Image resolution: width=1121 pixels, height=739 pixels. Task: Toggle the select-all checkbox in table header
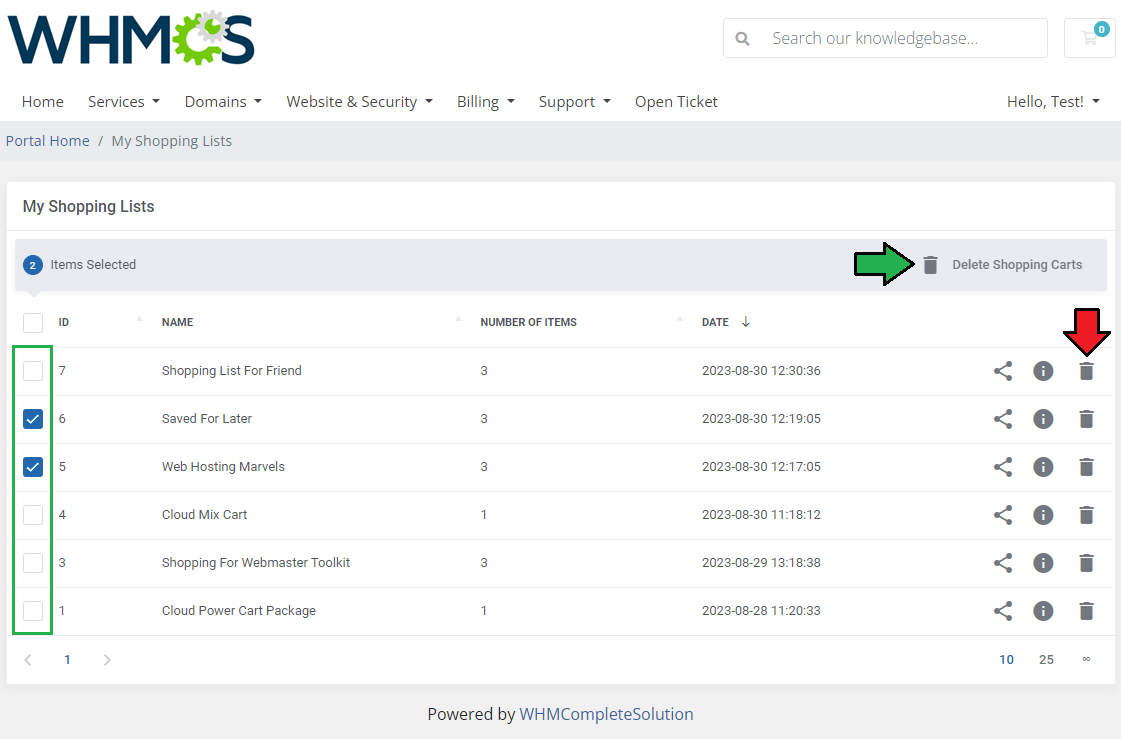tap(33, 322)
